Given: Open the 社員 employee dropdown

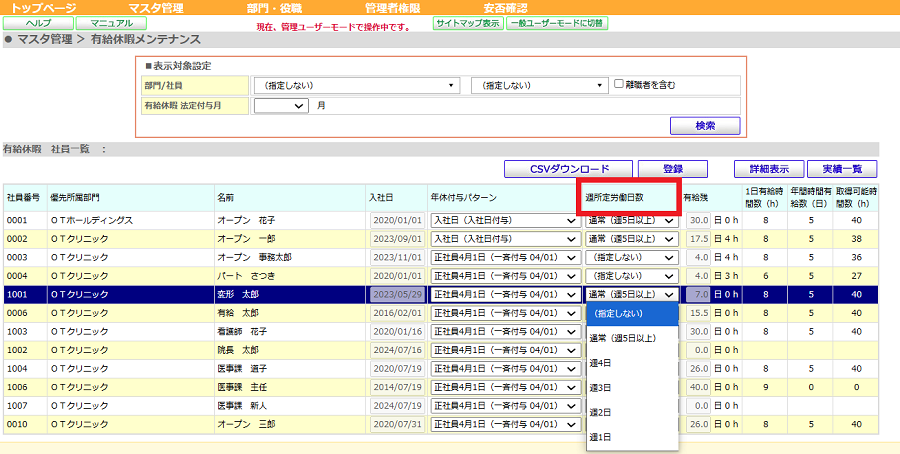Looking at the screenshot, I should coord(540,86).
